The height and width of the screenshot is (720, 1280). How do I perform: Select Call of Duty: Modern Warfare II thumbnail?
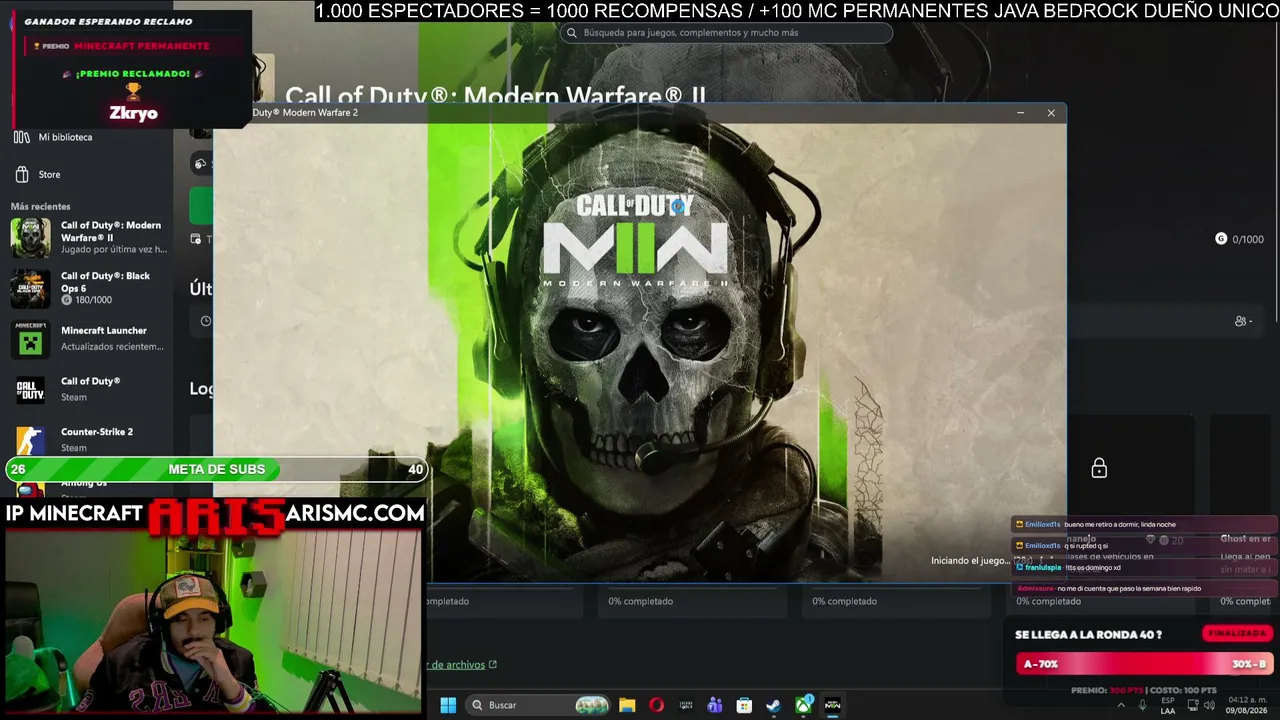click(30, 238)
